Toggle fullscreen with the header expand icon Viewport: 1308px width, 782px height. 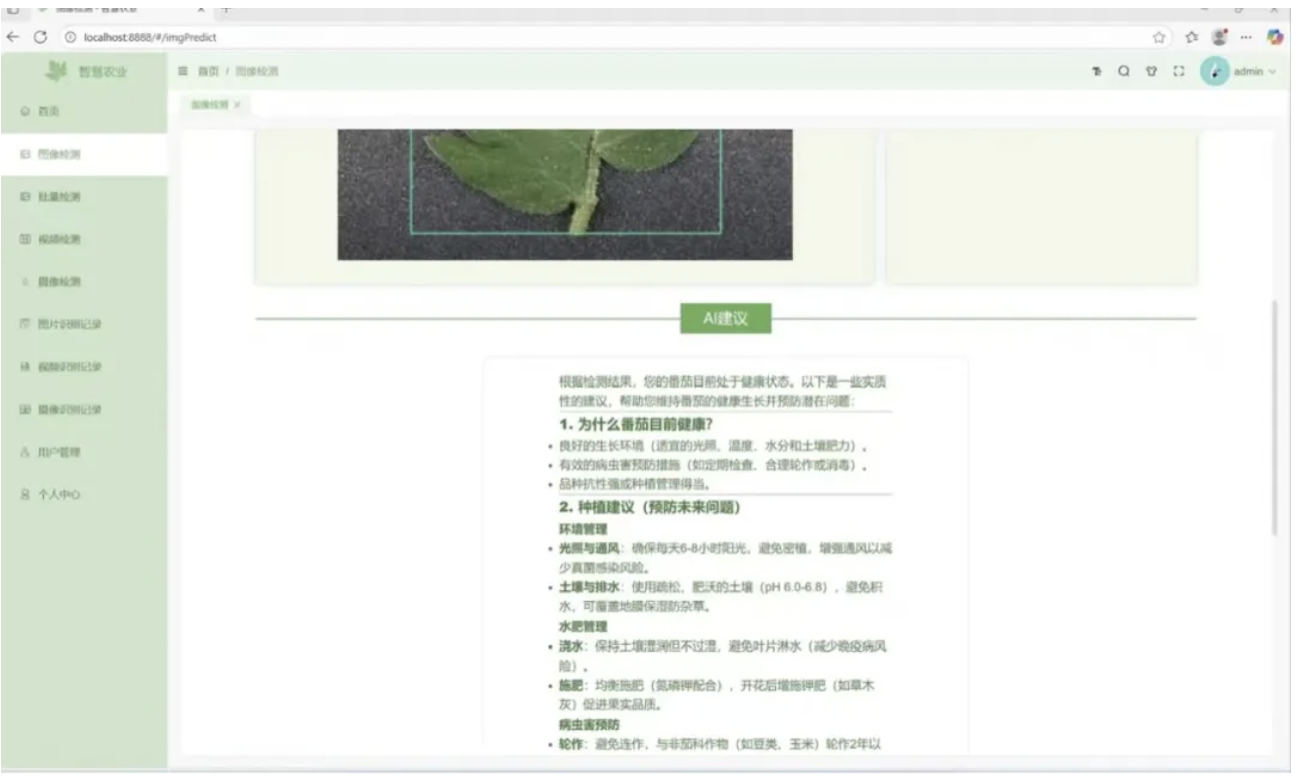[x=1178, y=72]
